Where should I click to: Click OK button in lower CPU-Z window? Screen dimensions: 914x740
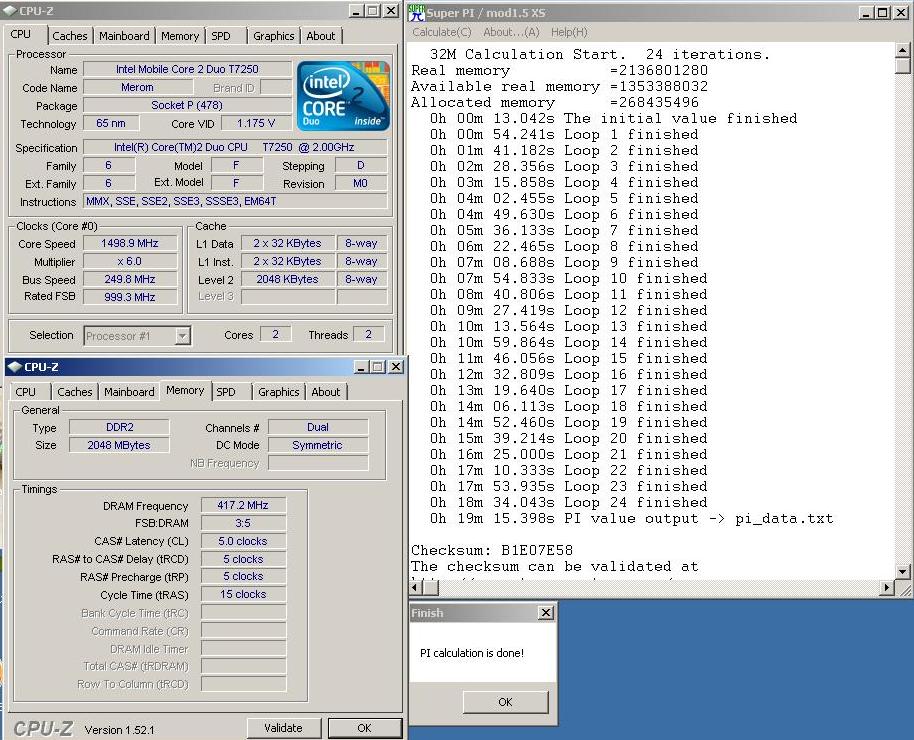pos(364,728)
